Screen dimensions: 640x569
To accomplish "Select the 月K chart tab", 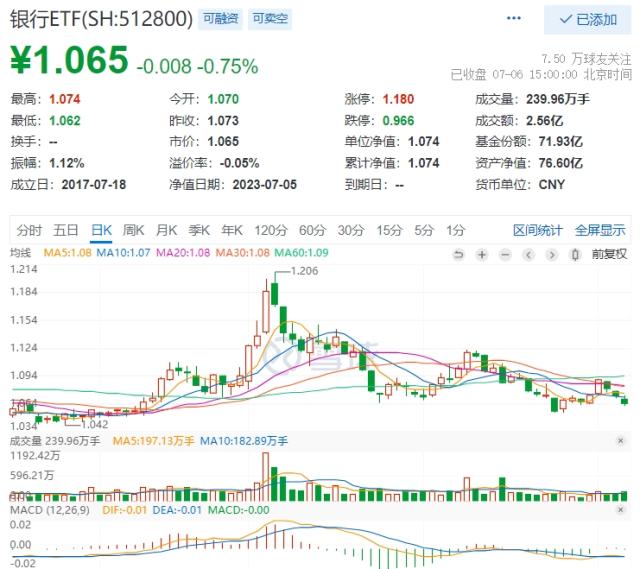I will coord(167,230).
